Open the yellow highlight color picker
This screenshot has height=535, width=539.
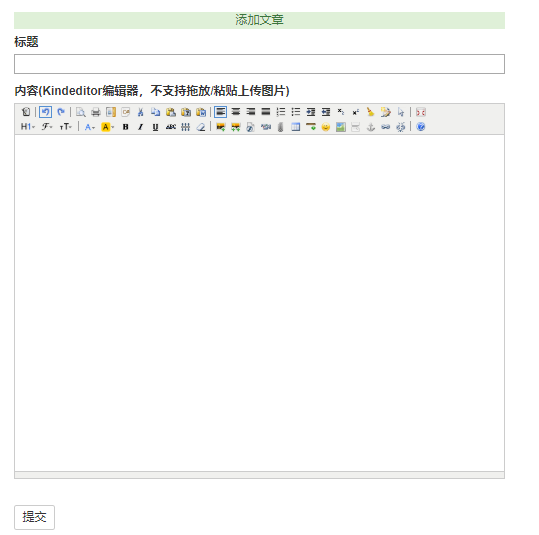tap(107, 127)
